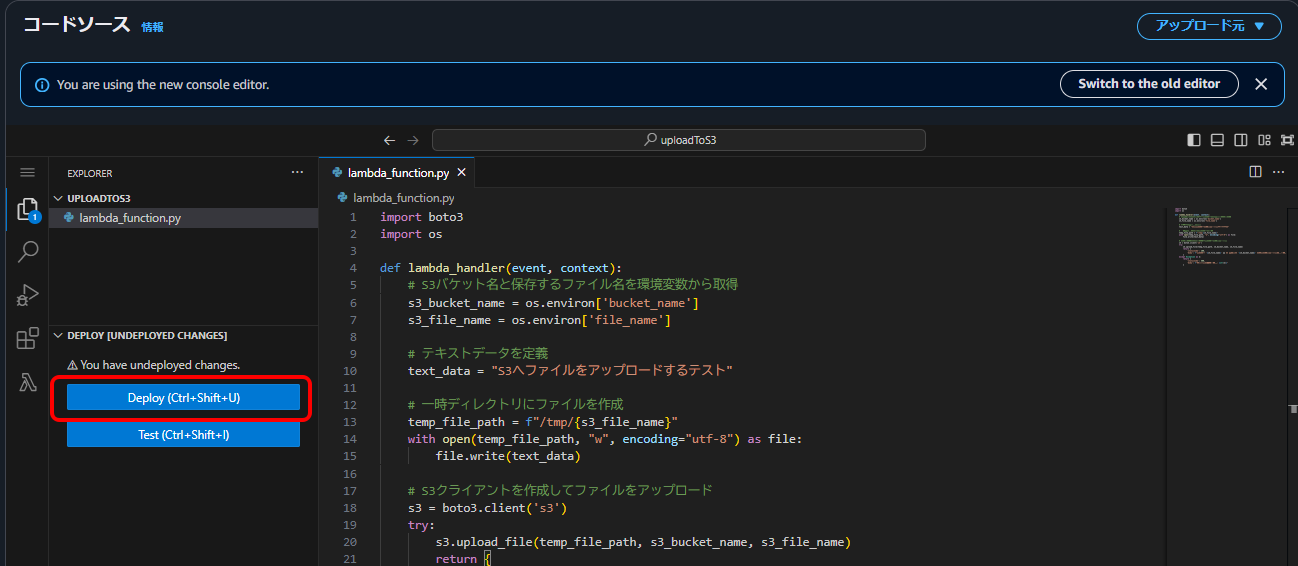Click the EXPLORER panel title
Viewport: 1298px width, 566px height.
pyautogui.click(x=90, y=173)
